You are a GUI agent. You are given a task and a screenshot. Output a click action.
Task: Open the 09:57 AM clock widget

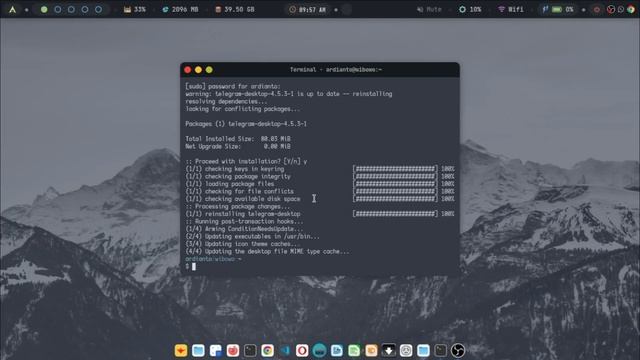point(307,9)
